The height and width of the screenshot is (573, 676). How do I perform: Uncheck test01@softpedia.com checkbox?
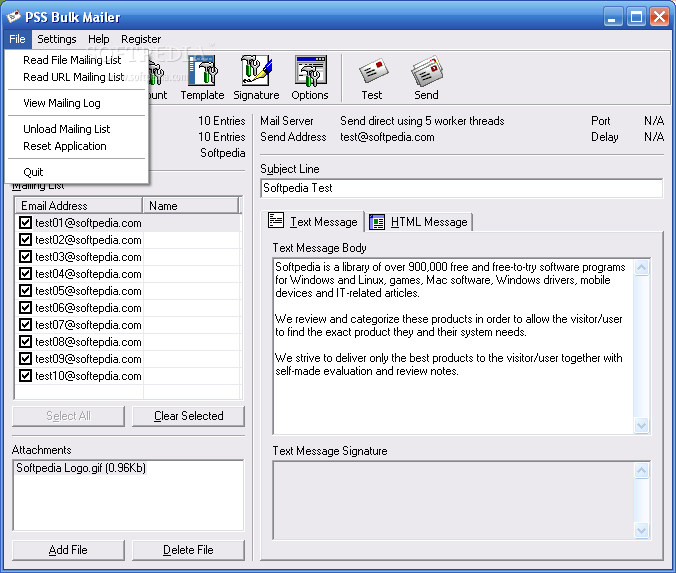point(25,222)
